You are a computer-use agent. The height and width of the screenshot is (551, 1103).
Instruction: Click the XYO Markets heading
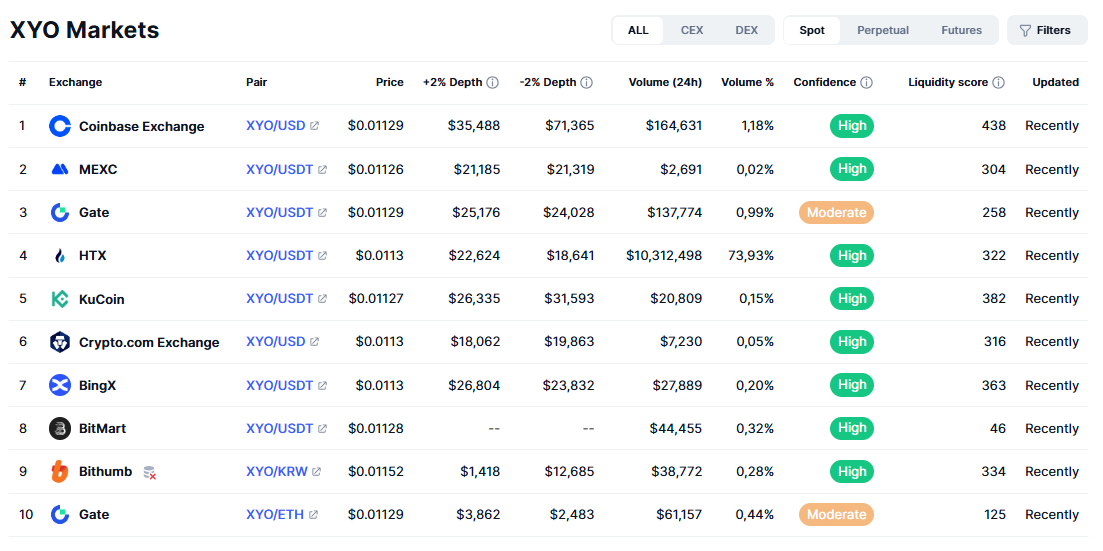pyautogui.click(x=84, y=30)
